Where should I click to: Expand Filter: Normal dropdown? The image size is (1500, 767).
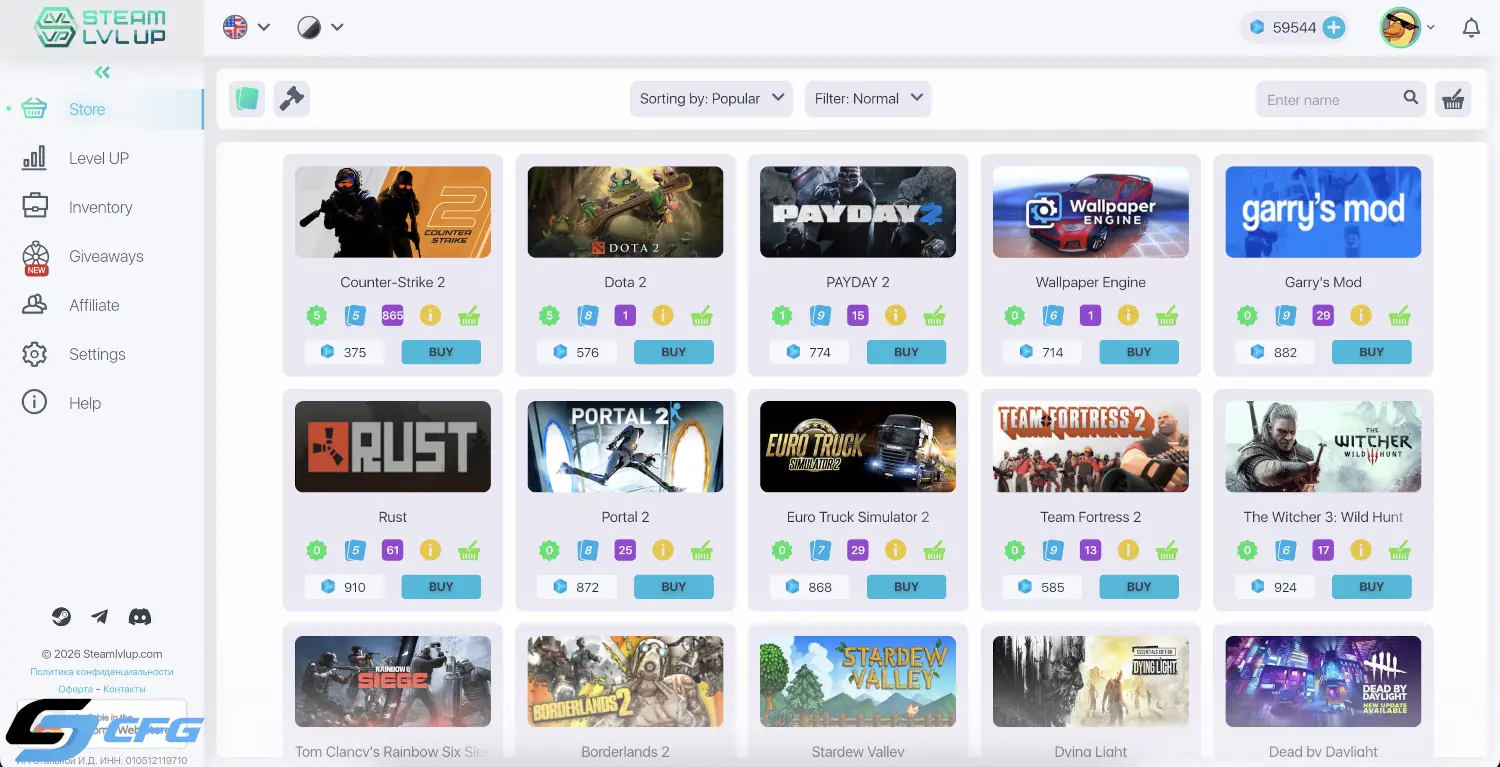(x=868, y=99)
